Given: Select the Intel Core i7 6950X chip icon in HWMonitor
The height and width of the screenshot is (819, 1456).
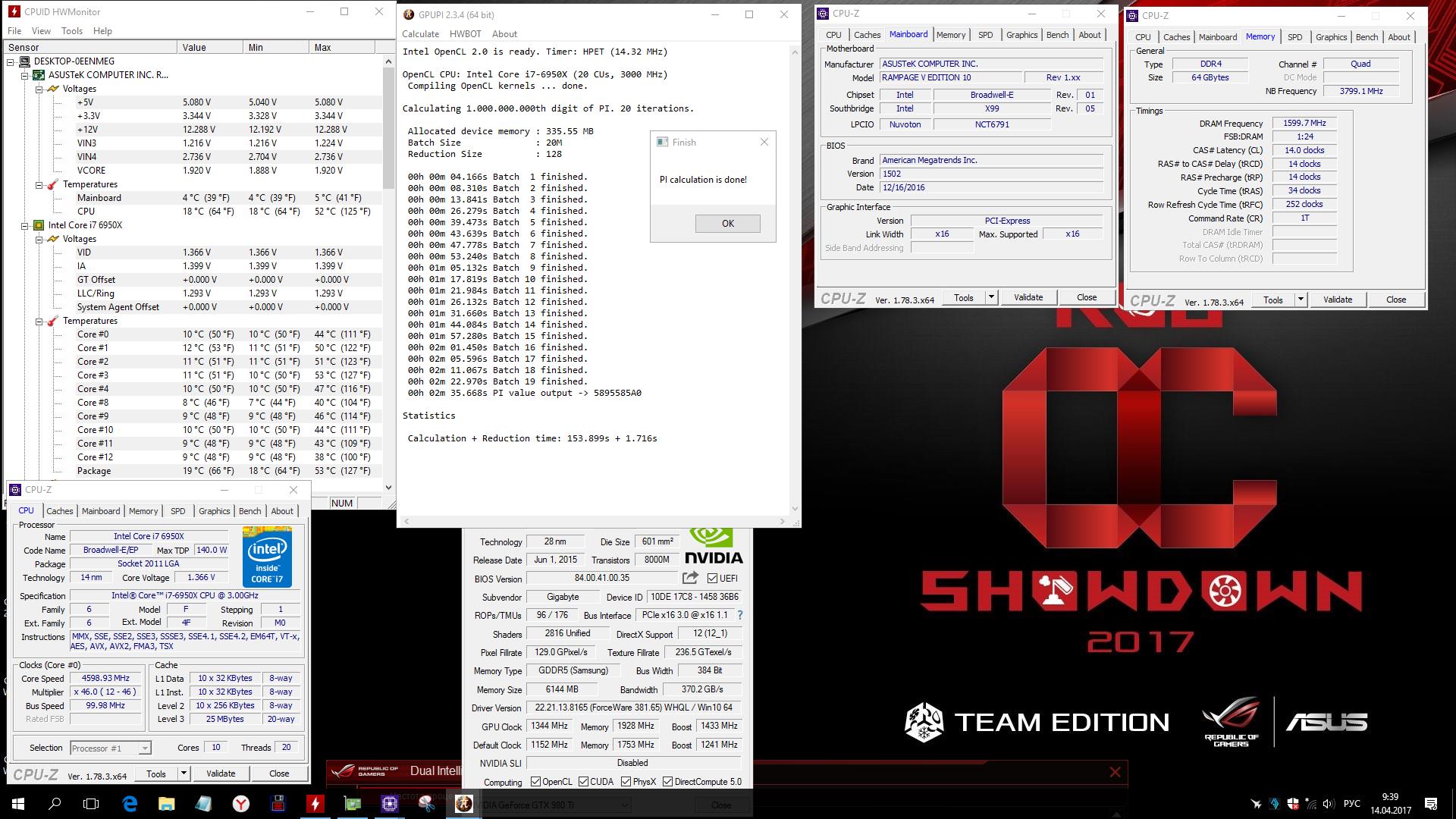Looking at the screenshot, I should (x=38, y=225).
